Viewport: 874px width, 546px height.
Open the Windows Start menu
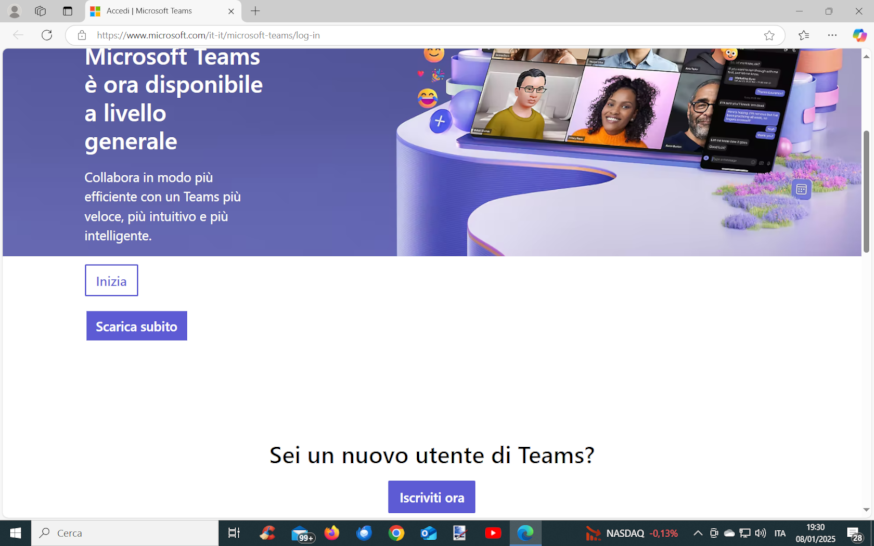[15, 533]
